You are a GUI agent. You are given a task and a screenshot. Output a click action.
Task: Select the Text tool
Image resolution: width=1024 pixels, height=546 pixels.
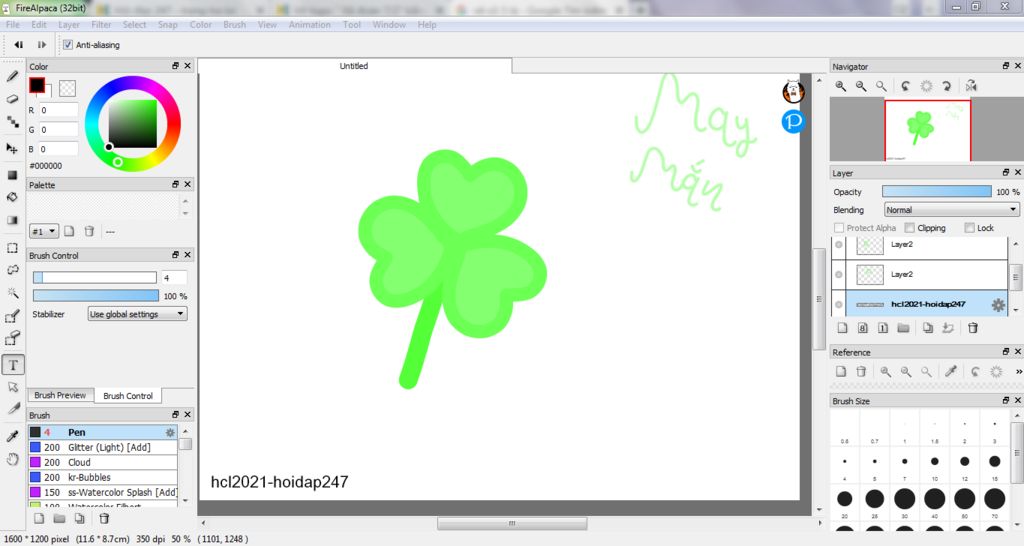click(x=13, y=365)
